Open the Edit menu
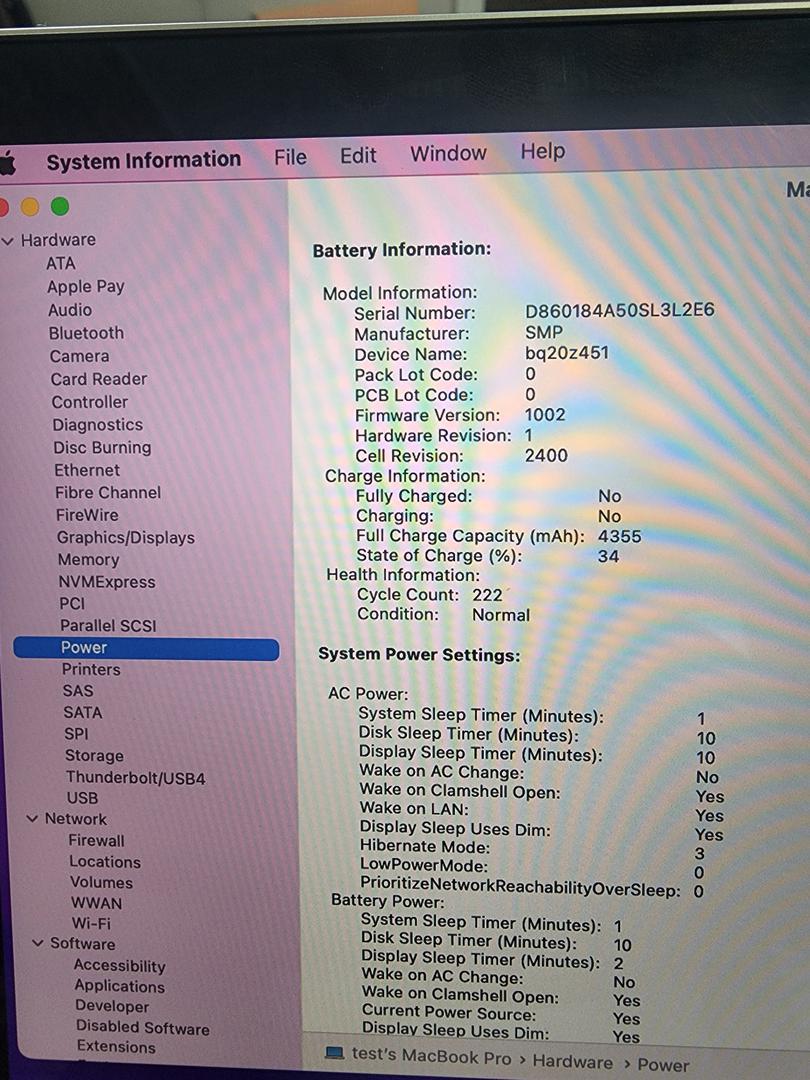 [358, 155]
